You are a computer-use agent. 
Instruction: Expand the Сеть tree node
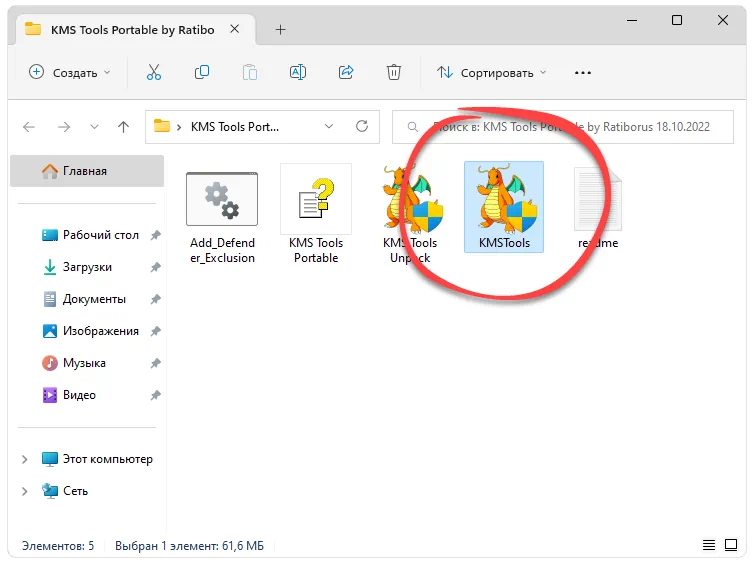click(24, 491)
